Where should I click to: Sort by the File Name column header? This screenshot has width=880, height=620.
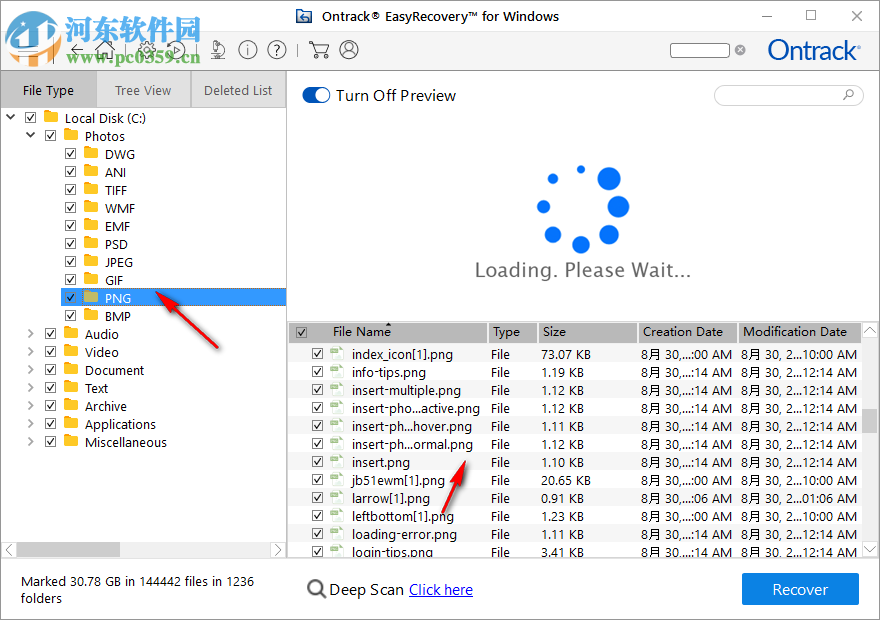click(388, 332)
